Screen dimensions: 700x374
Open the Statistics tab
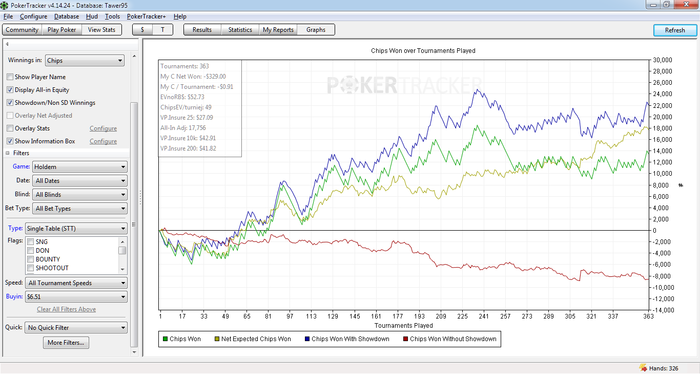[x=240, y=30]
